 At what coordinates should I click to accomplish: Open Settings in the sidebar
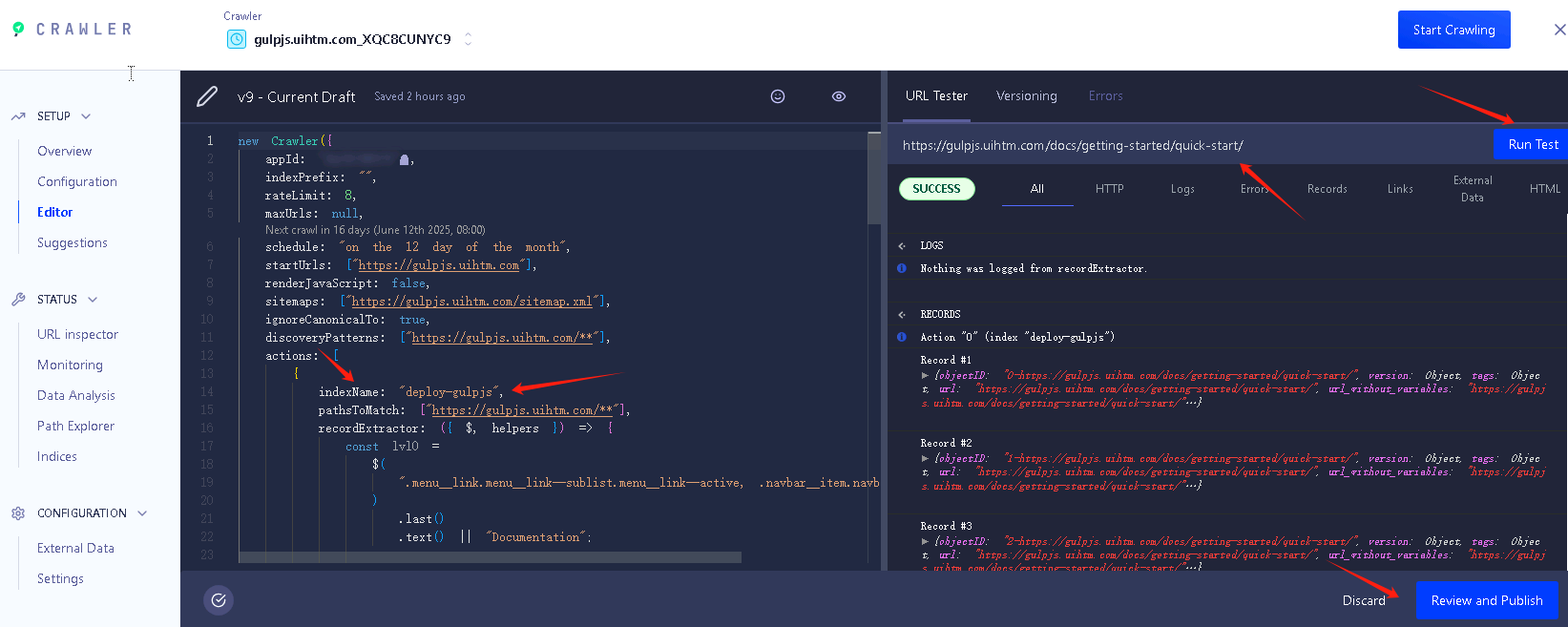(x=60, y=578)
